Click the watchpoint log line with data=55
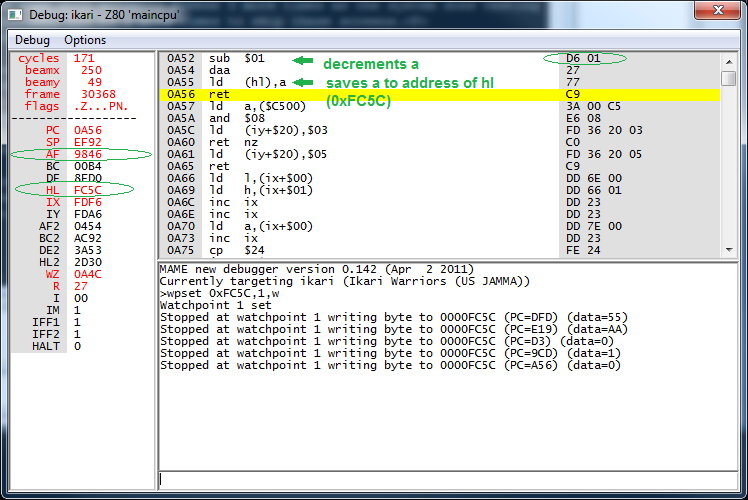Viewport: 748px width, 500px height. pyautogui.click(x=394, y=317)
